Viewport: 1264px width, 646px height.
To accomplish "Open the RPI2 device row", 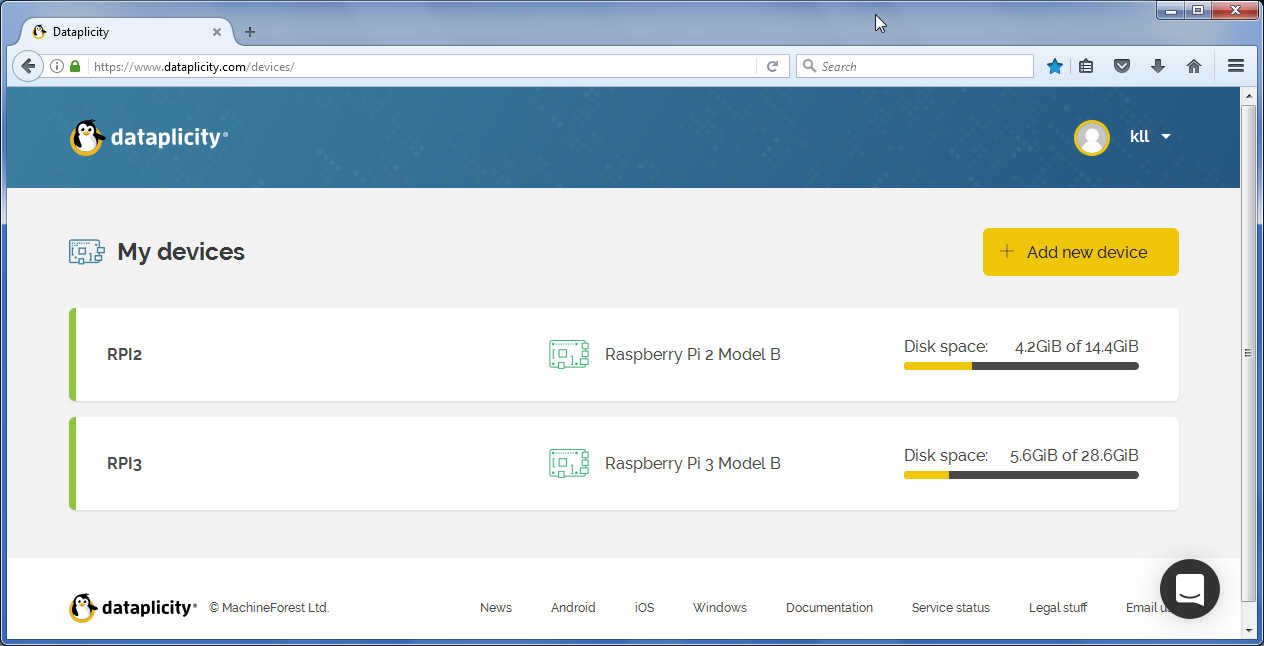I will click(124, 354).
